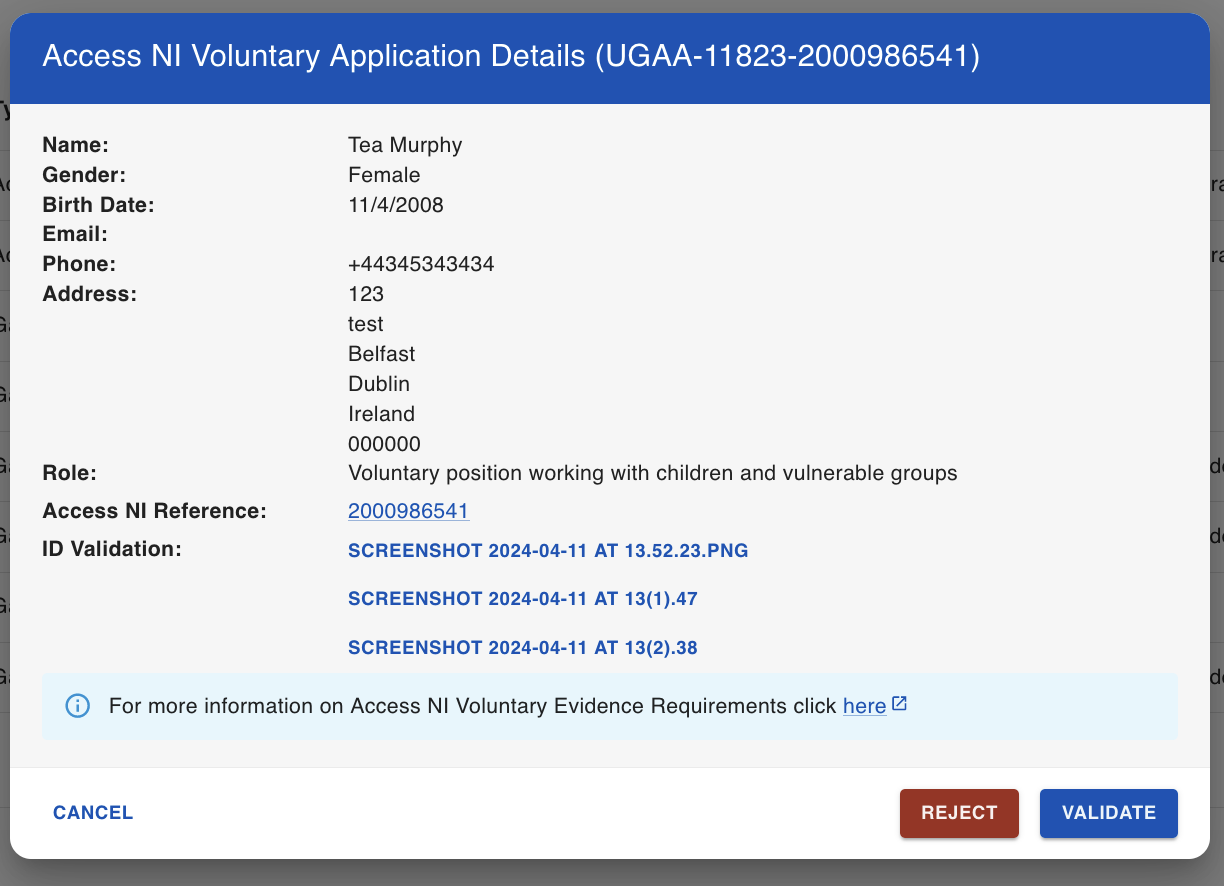Viewport: 1224px width, 886px height.
Task: Open Screenshot 2024-04-11 at 13(2).38 file
Action: tap(523, 648)
